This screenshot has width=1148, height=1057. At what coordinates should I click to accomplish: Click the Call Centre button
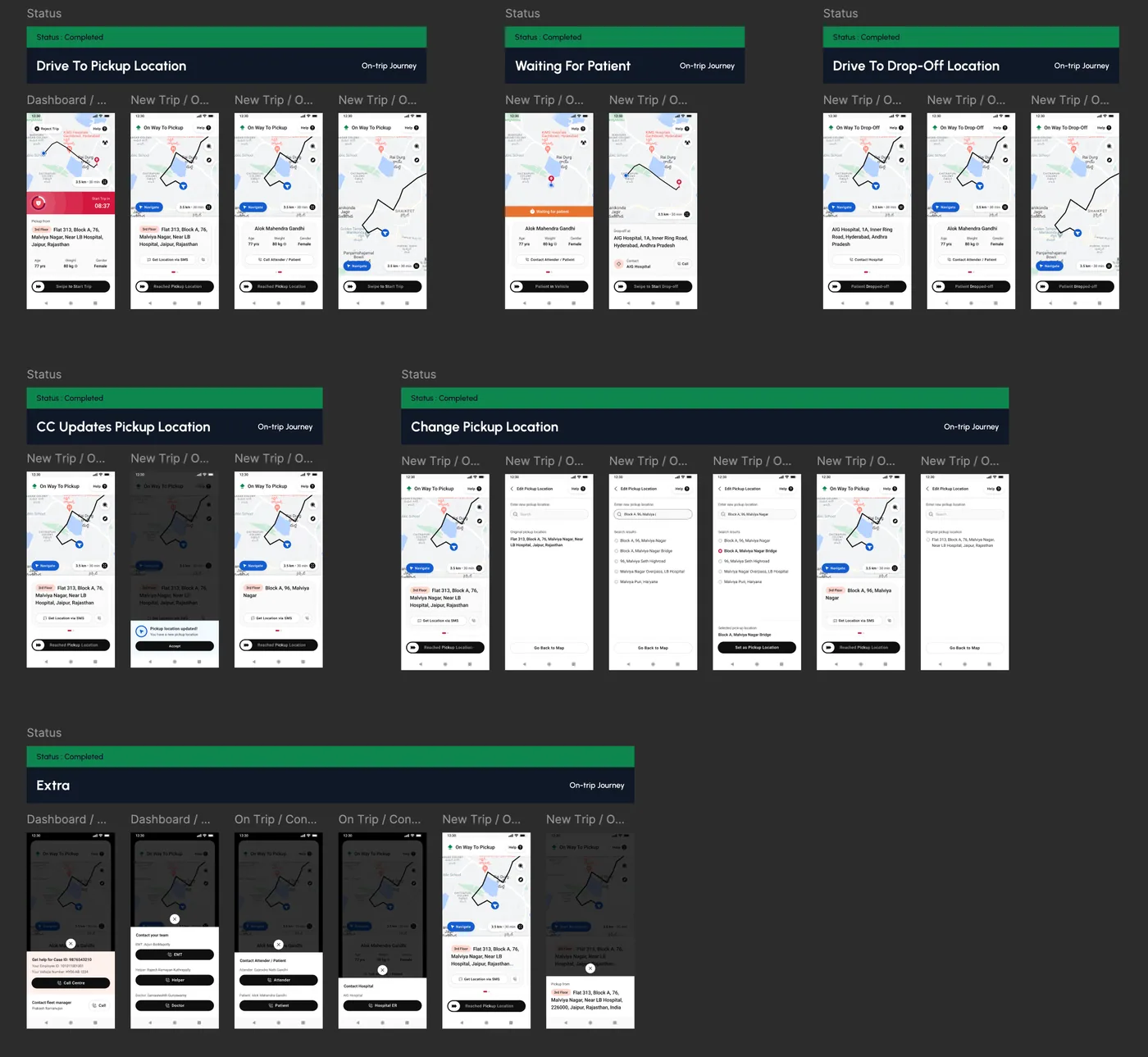(x=71, y=982)
